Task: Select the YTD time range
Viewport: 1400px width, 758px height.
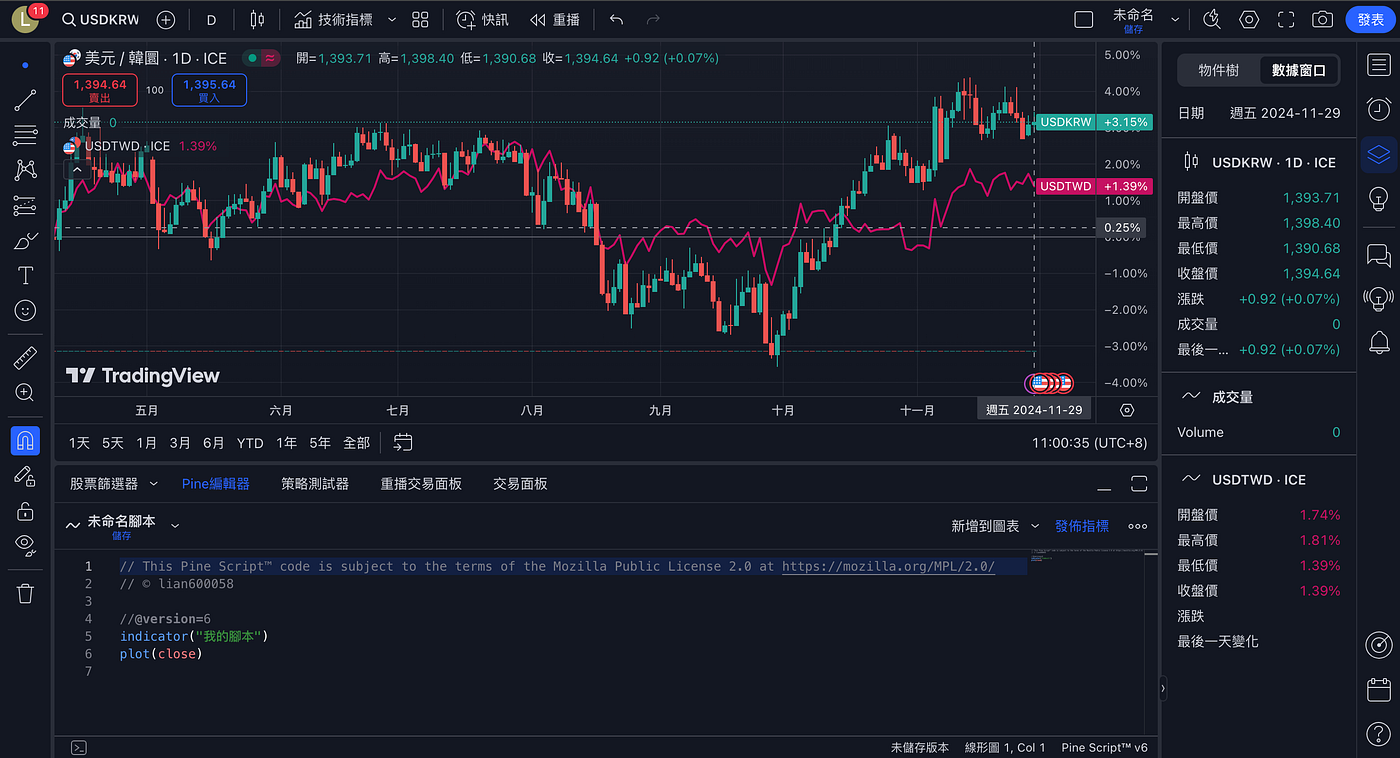Action: 250,443
